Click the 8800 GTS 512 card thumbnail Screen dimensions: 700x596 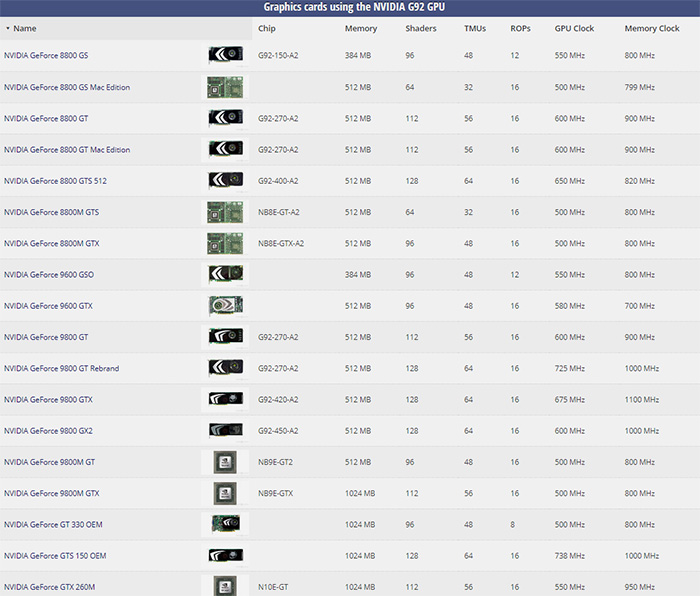[x=226, y=180]
